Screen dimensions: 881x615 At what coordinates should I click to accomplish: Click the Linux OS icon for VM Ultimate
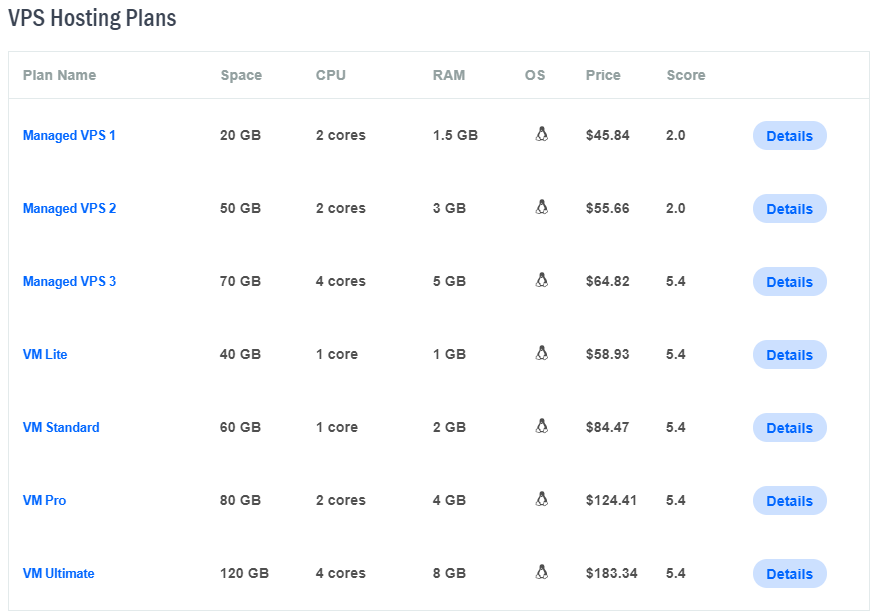click(541, 572)
